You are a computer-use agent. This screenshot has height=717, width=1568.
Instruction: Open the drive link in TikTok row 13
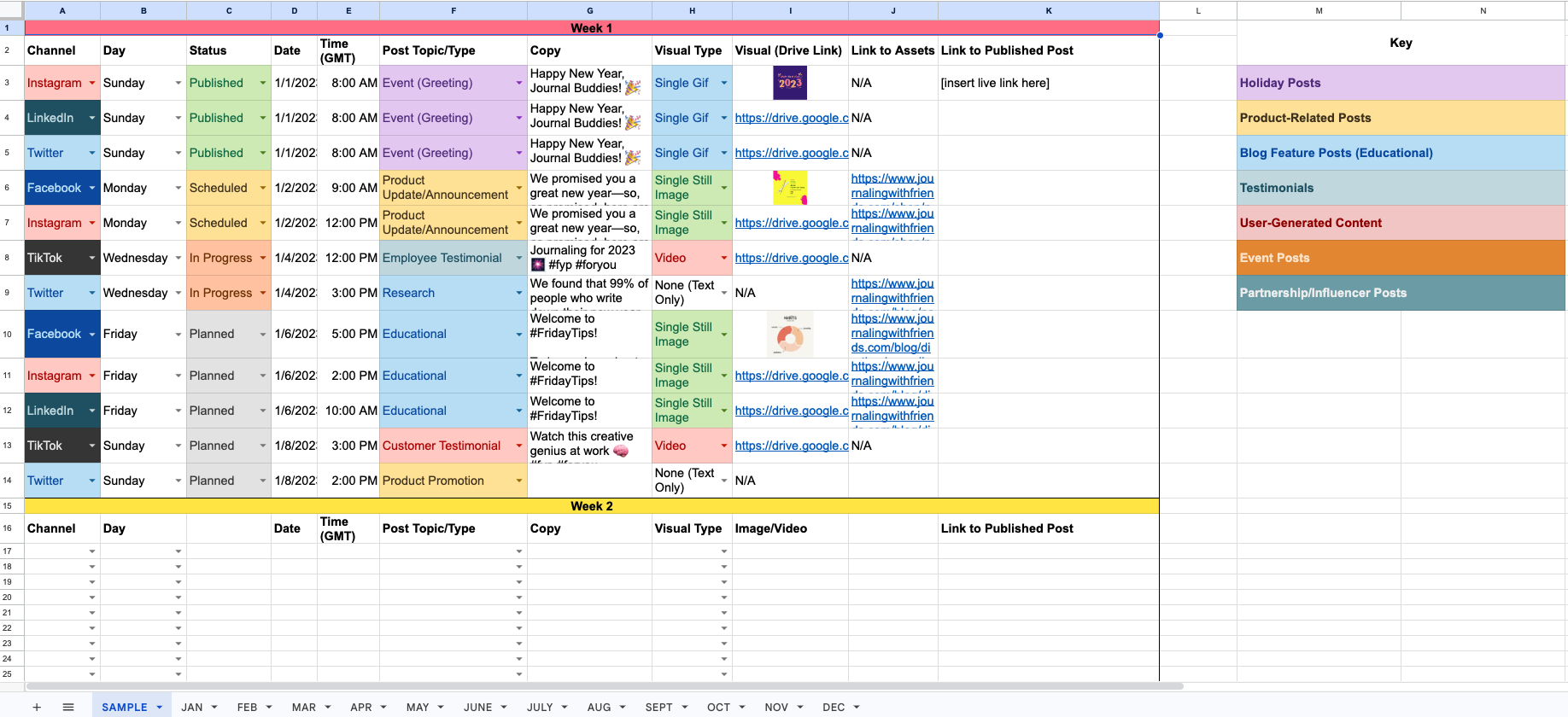point(792,446)
